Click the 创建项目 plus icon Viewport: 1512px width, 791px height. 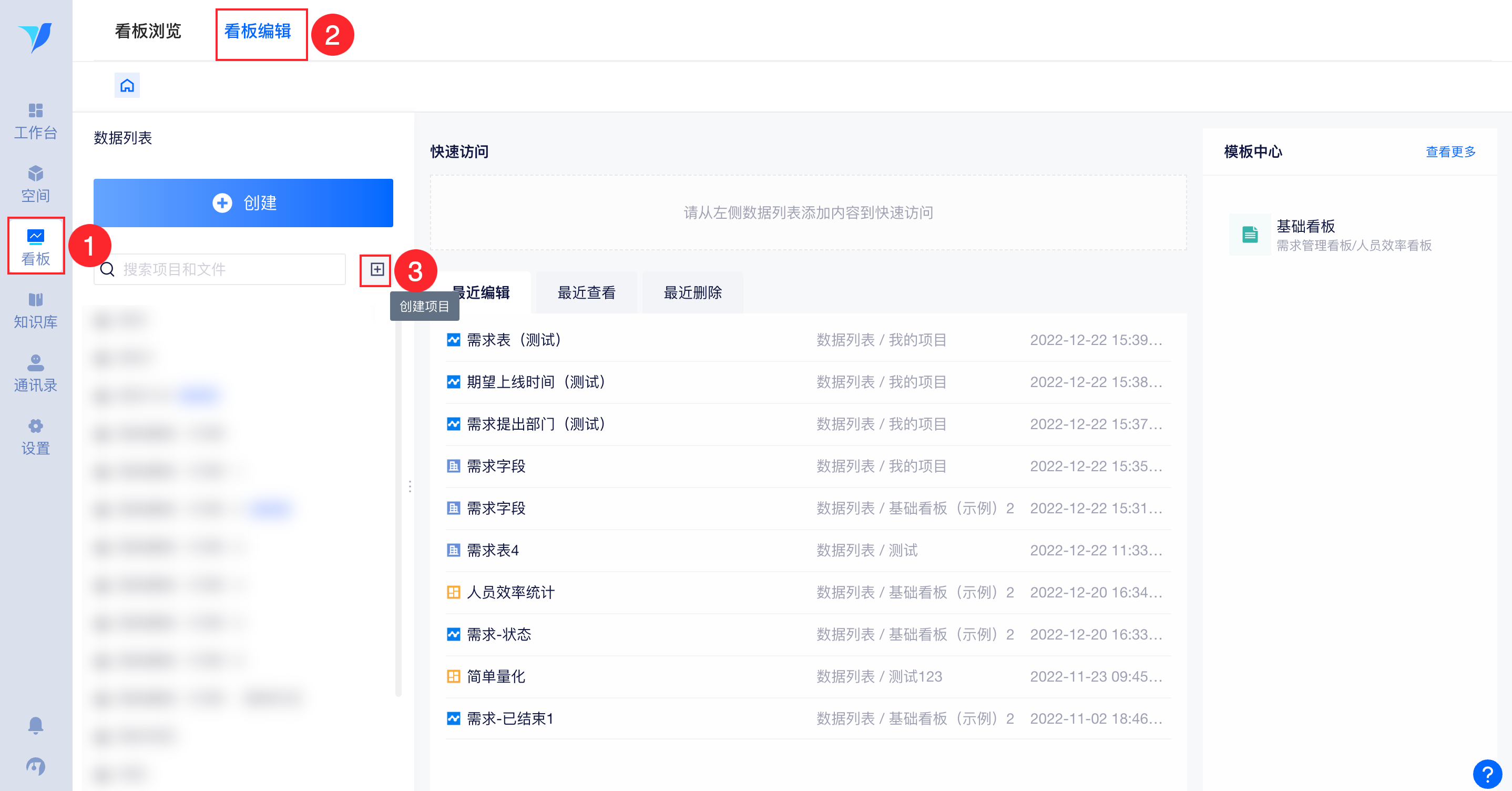coord(377,269)
